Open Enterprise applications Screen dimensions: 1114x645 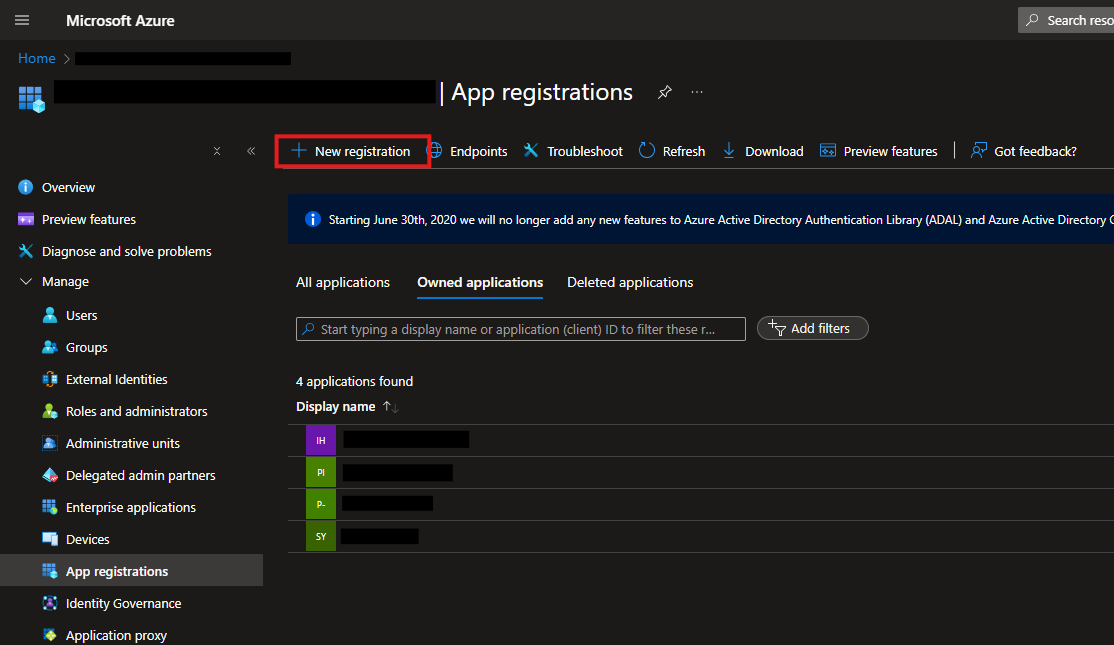(131, 507)
